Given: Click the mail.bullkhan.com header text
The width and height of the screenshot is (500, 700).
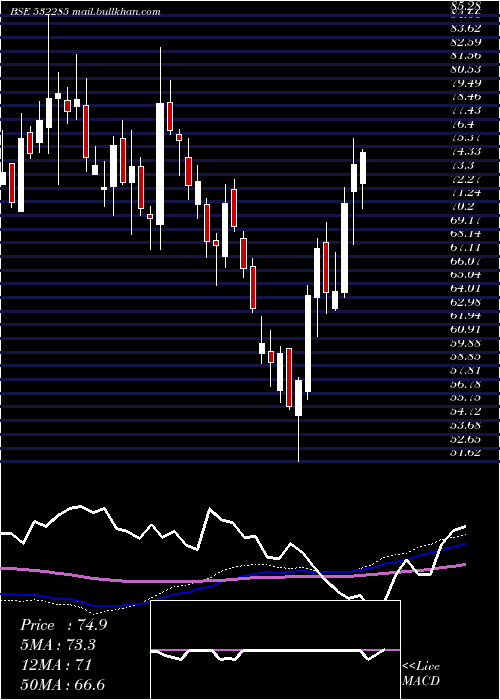Looking at the screenshot, I should pos(115,12).
